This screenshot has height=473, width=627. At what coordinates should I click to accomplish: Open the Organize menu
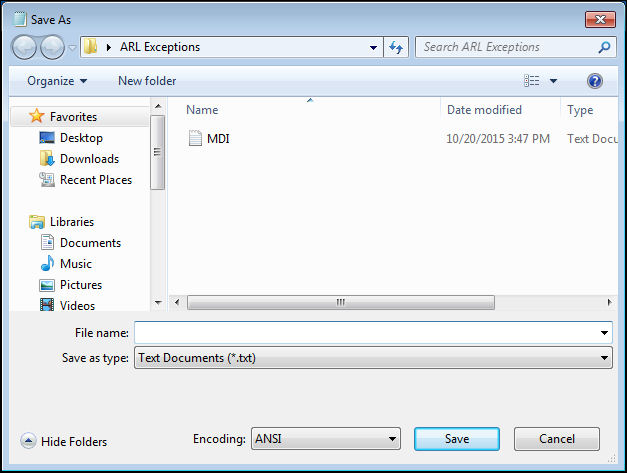click(57, 81)
